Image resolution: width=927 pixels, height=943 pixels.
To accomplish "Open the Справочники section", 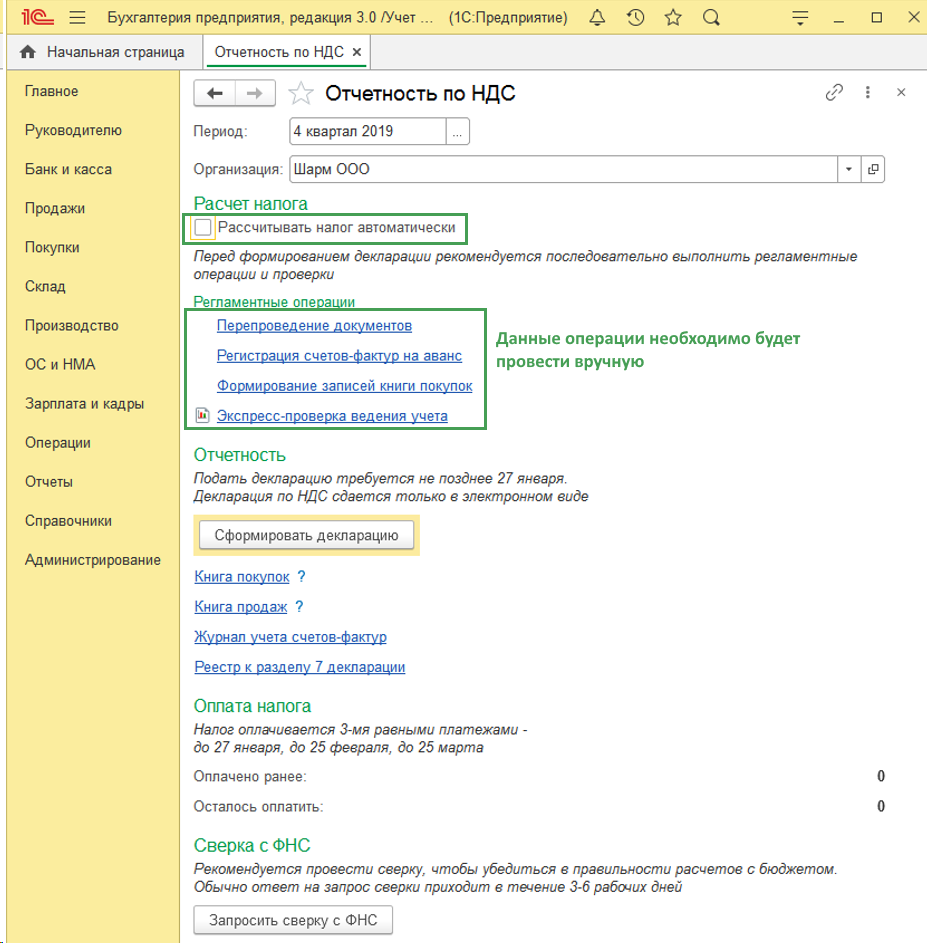I will coord(69,521).
